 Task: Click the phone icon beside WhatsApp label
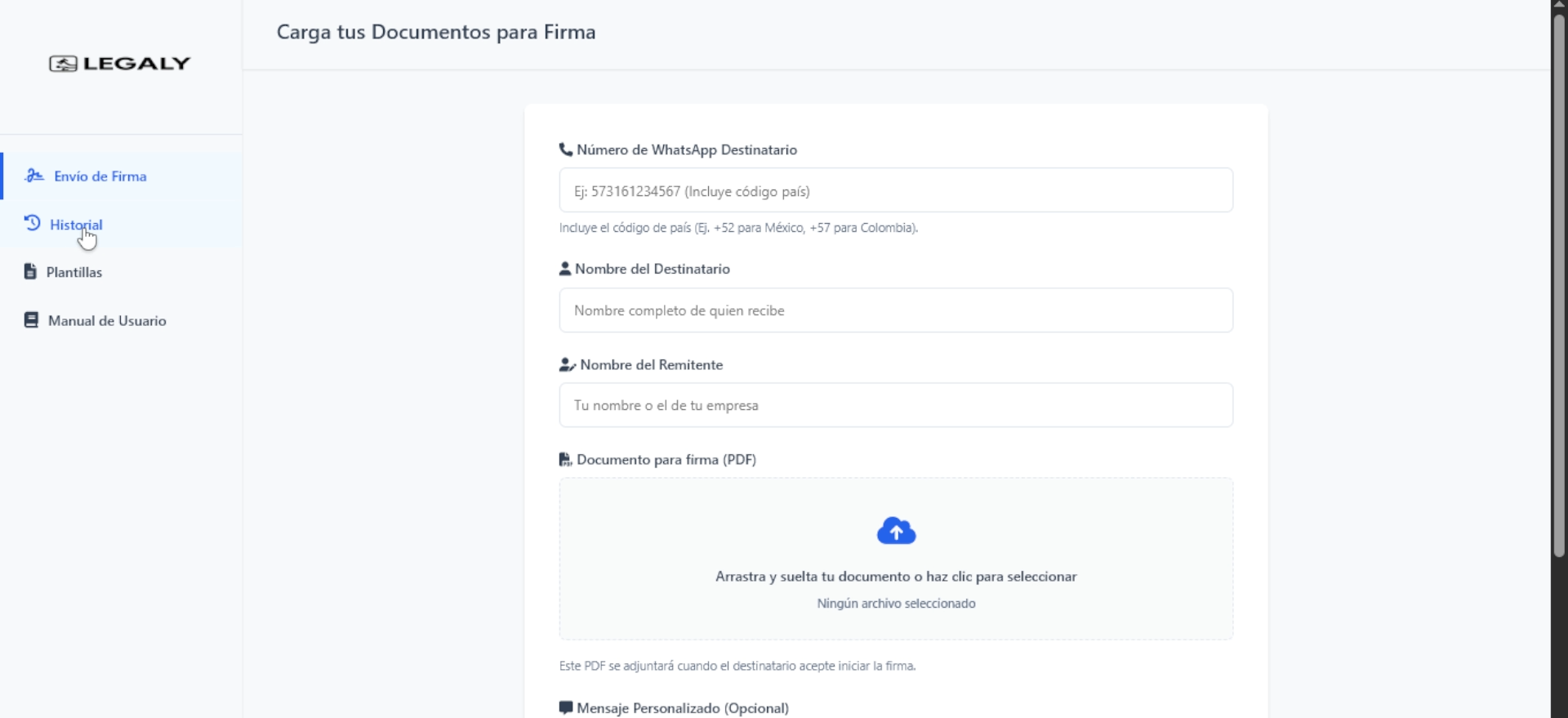(x=565, y=149)
